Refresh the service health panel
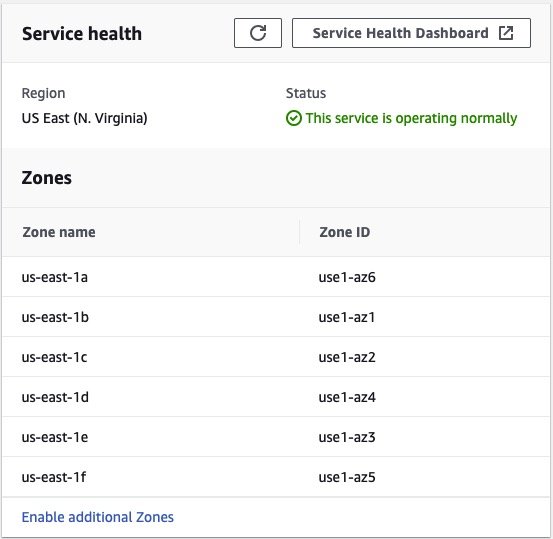This screenshot has width=553, height=539. pos(258,33)
